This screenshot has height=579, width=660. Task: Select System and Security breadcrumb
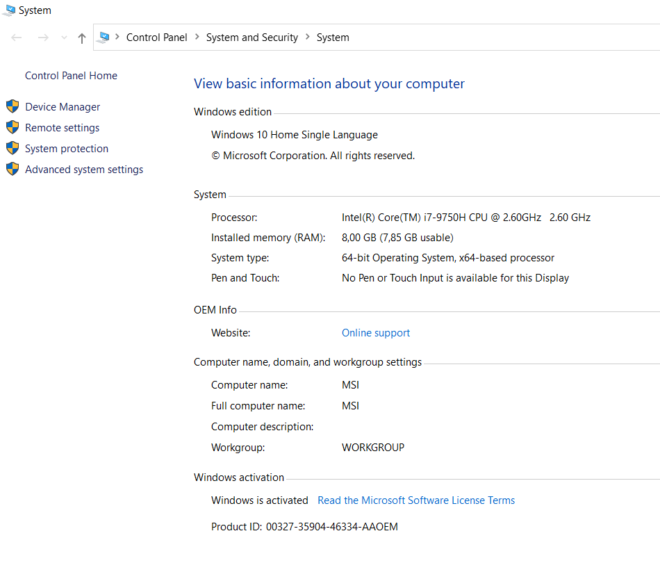tap(252, 37)
